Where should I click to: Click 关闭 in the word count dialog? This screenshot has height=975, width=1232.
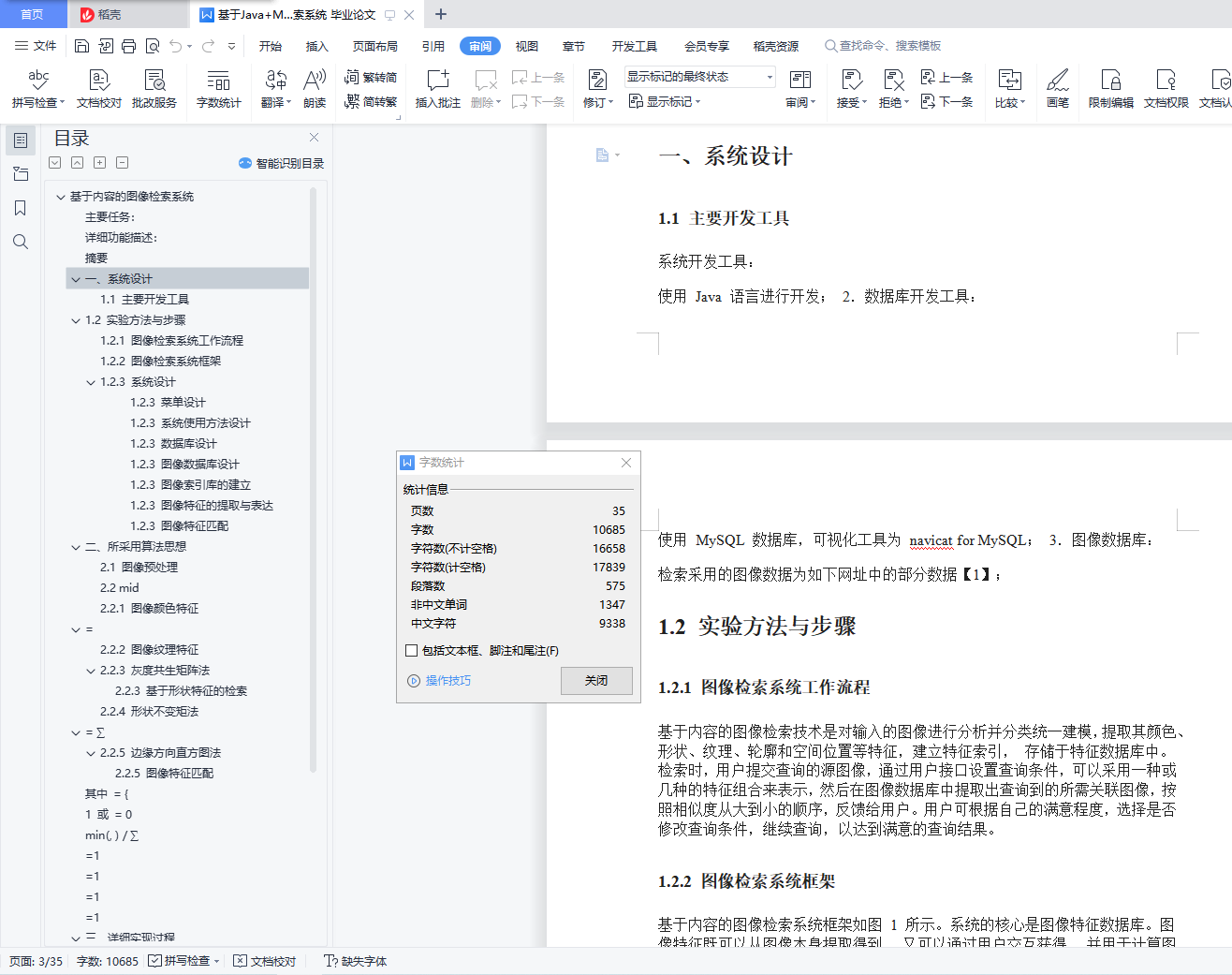coord(596,681)
